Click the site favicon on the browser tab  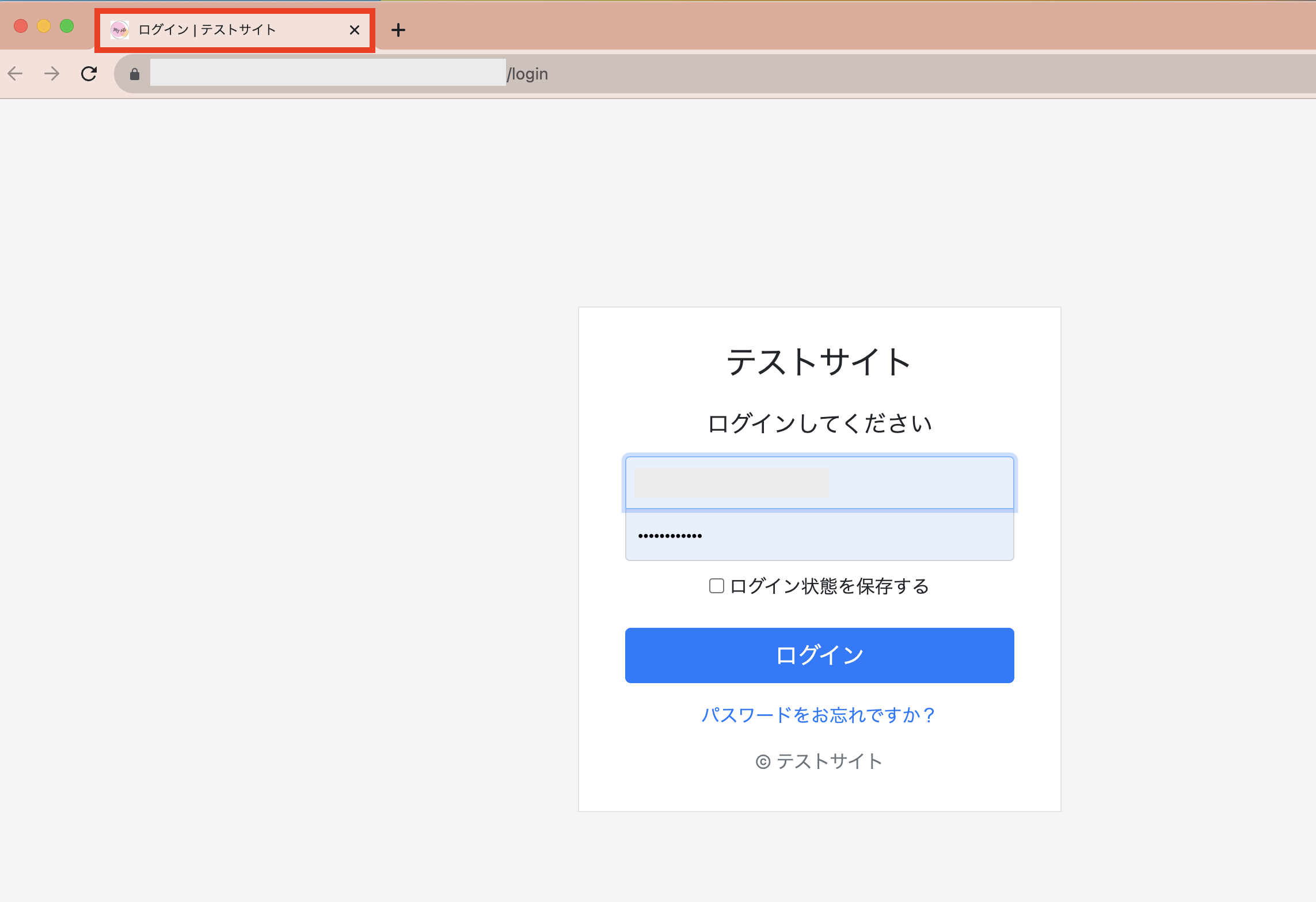point(119,30)
